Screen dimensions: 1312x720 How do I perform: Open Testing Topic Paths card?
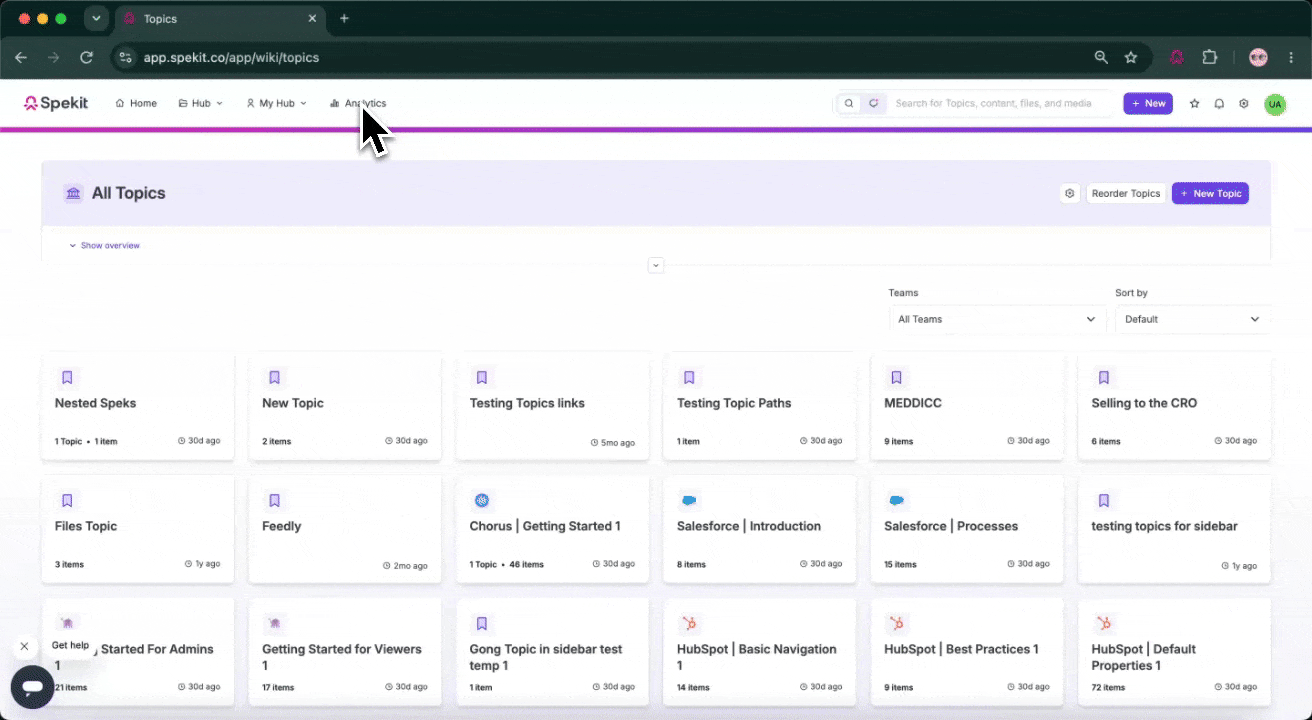[x=760, y=406]
